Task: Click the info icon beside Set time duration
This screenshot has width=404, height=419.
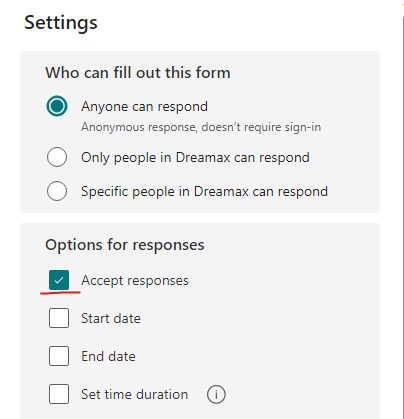Action: click(x=216, y=395)
